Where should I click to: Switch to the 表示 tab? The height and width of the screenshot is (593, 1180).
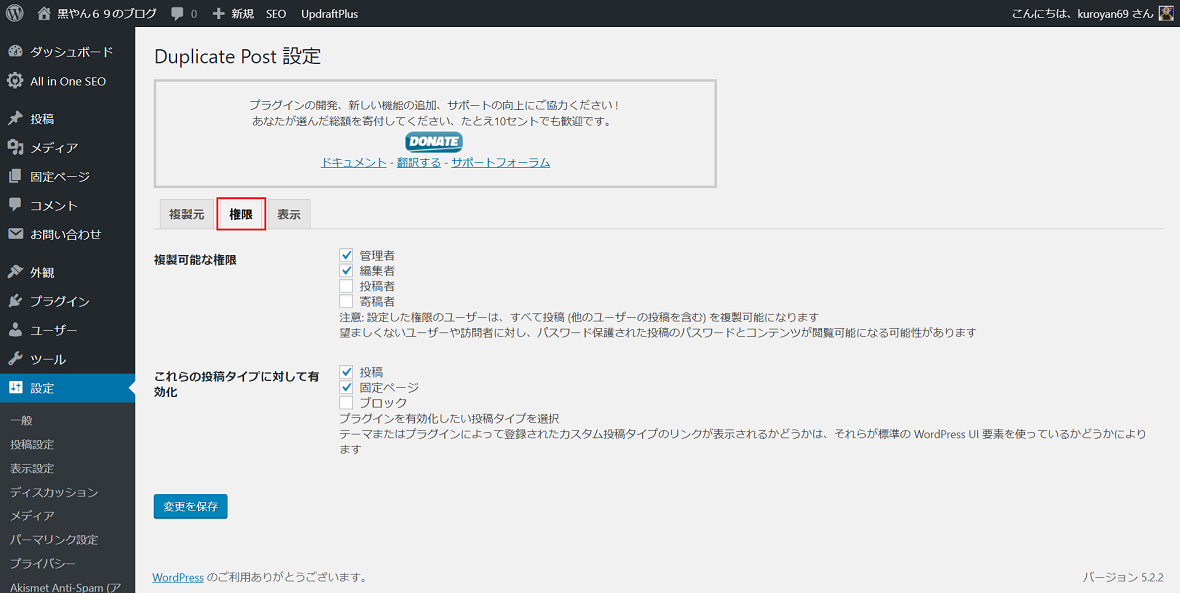289,214
